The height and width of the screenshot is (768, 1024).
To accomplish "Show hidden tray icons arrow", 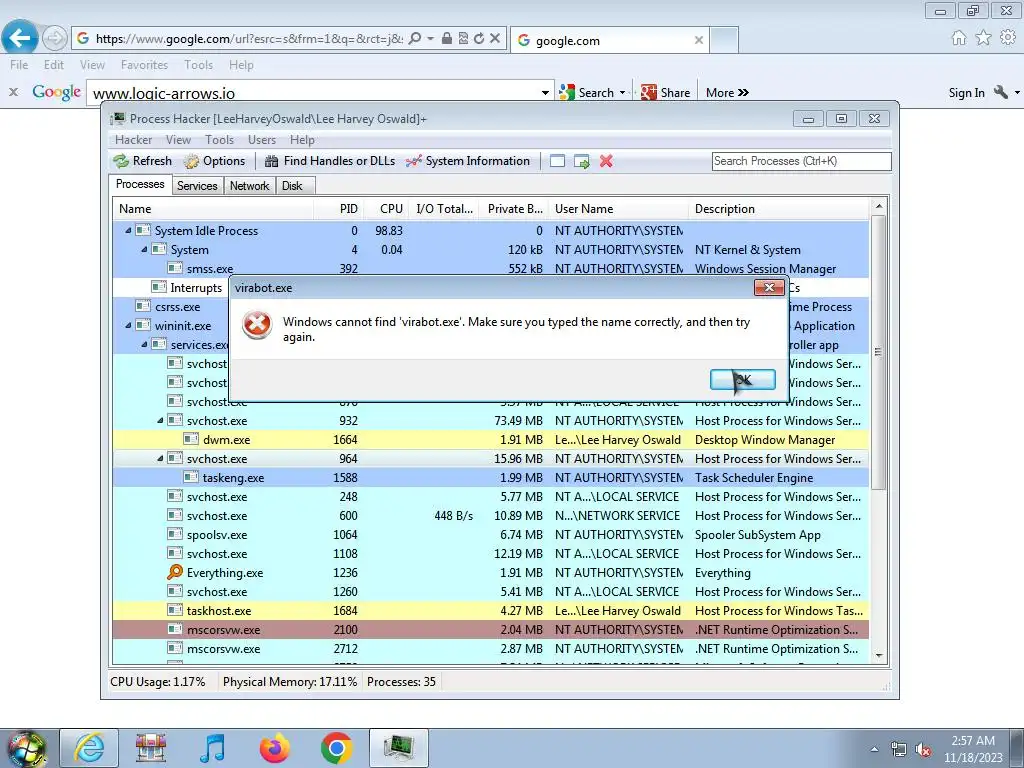I will [x=874, y=750].
